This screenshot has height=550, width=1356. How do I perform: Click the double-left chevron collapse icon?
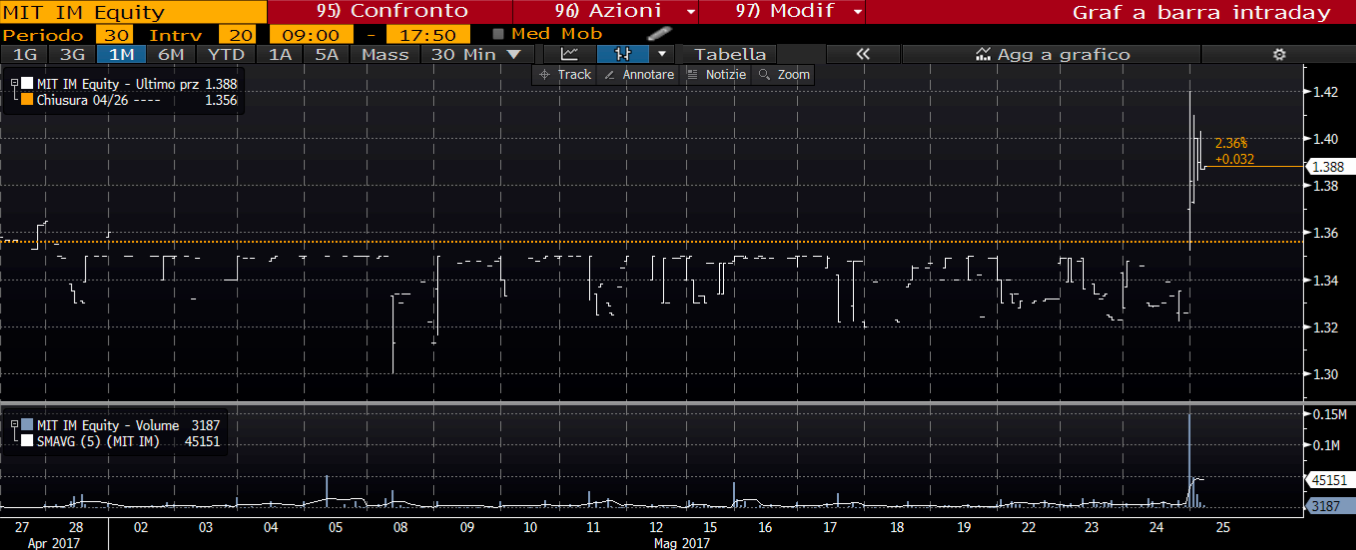(863, 54)
